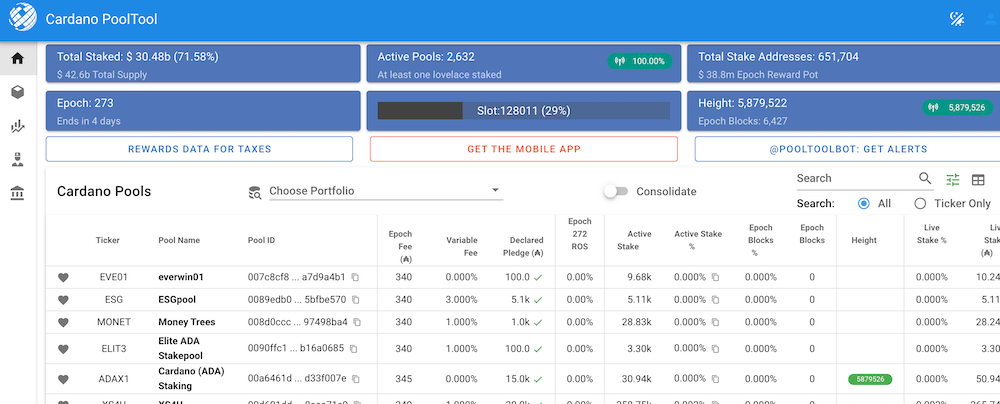Click the theme toggle icon in header
The width and height of the screenshot is (1000, 404).
[x=957, y=19]
